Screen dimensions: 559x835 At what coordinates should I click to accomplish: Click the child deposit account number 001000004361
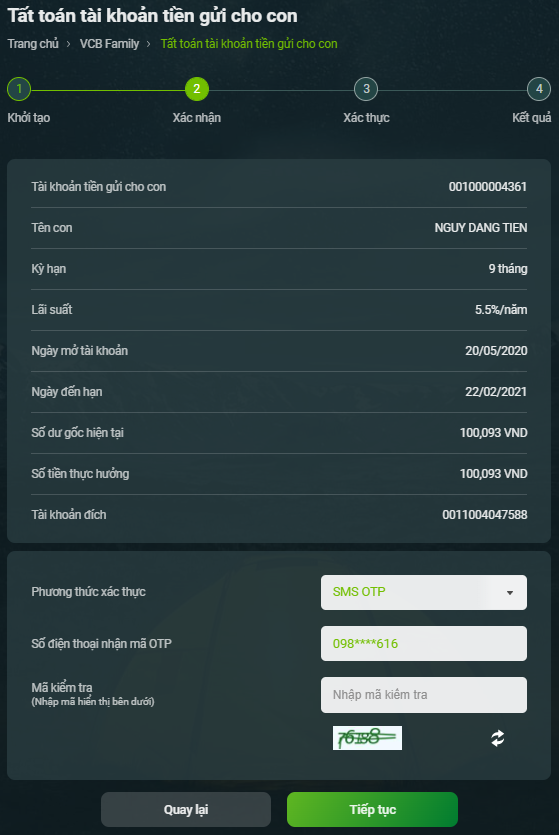(488, 186)
